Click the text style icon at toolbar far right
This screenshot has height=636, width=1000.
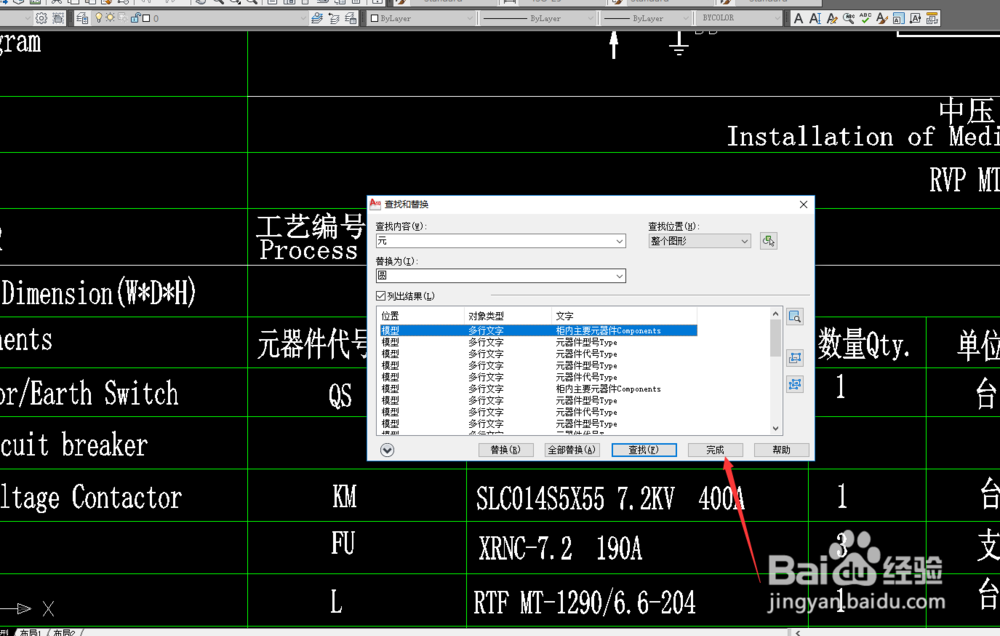pos(931,18)
